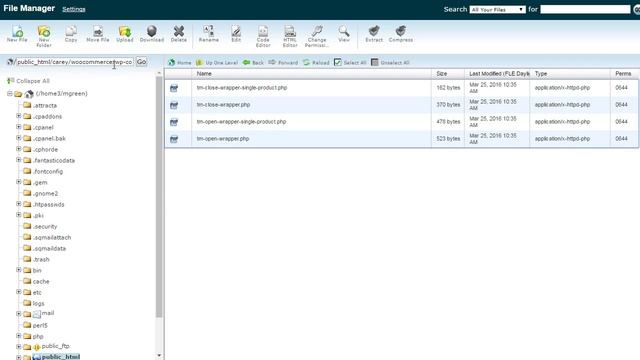Screen dimensions: 640x360
Task: Navigate Back in file list
Action: 253,62
